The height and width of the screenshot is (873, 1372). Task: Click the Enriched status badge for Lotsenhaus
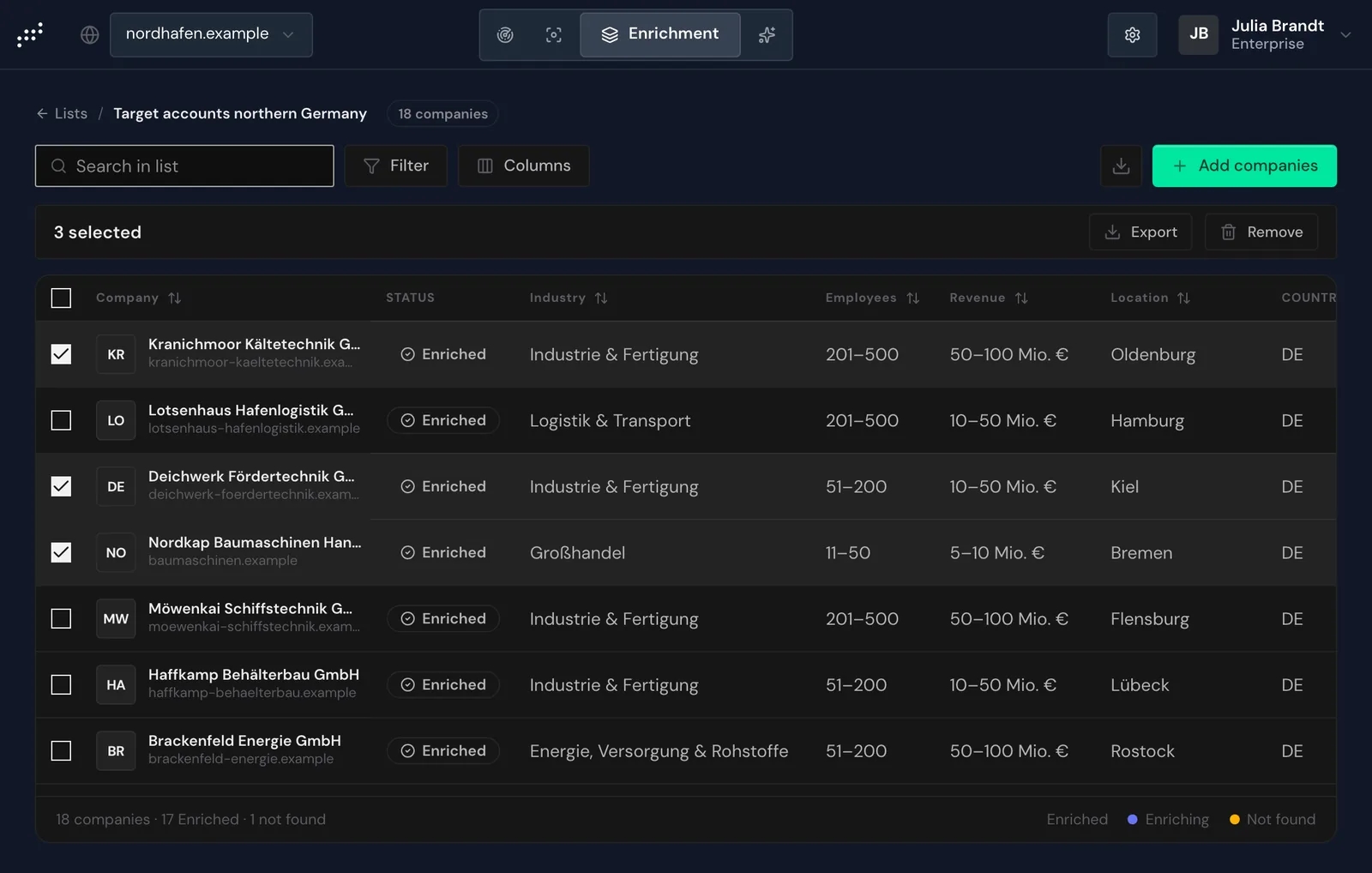[x=443, y=420]
